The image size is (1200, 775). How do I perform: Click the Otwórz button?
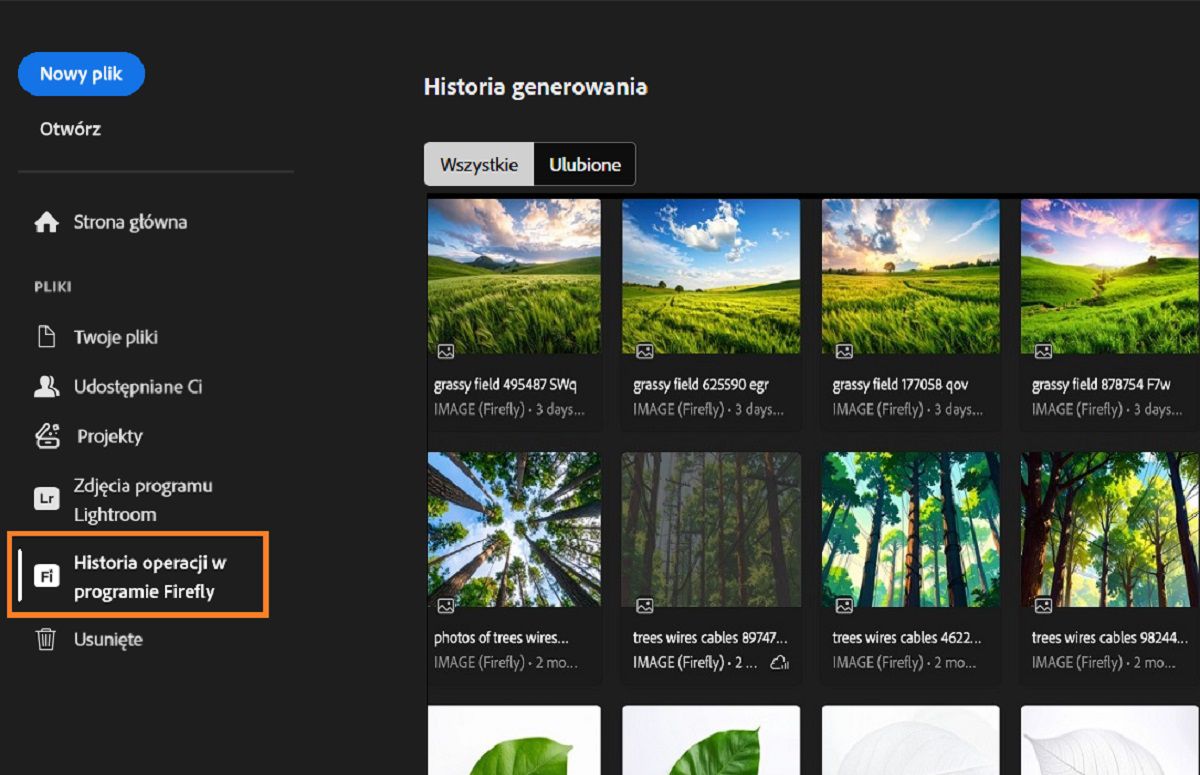[70, 129]
